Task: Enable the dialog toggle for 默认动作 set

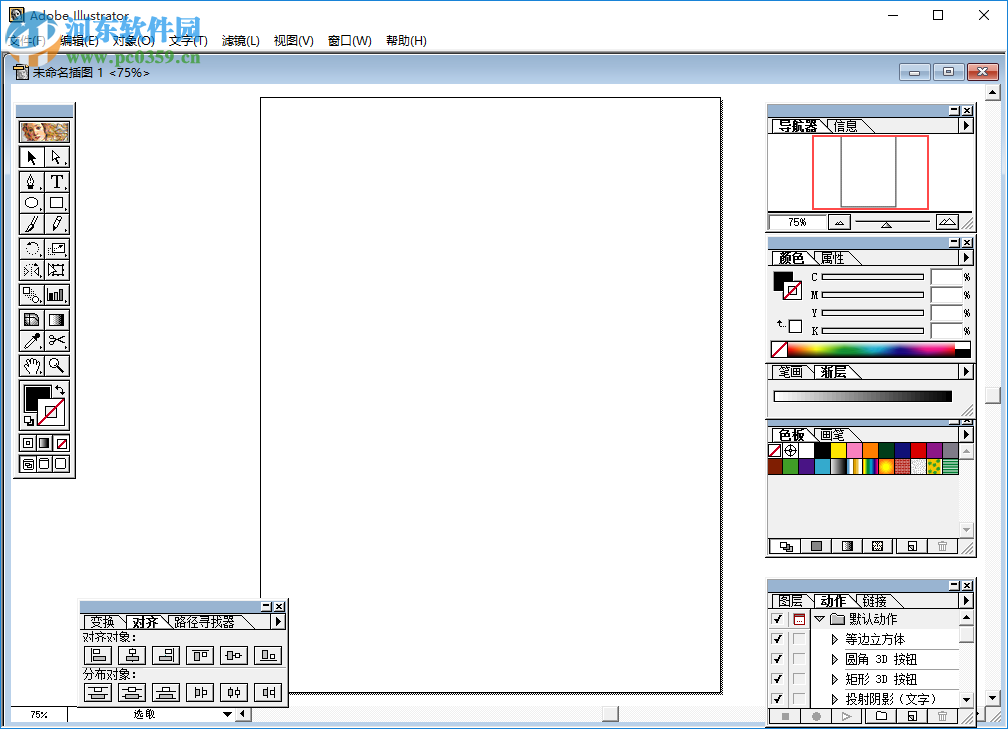Action: coord(799,619)
